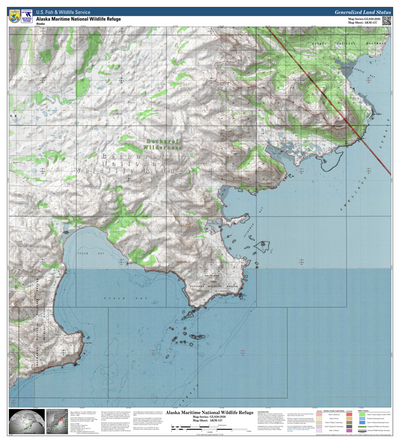Click the U.S. Fish & Wildlife Service shield logo
This screenshot has width=400, height=443.
(x=14, y=16)
